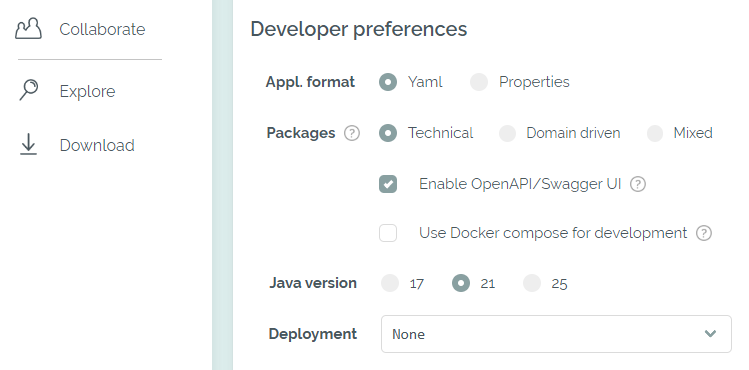Viewport: 749px width, 370px height.
Task: Select Properties application format
Action: coord(479,82)
